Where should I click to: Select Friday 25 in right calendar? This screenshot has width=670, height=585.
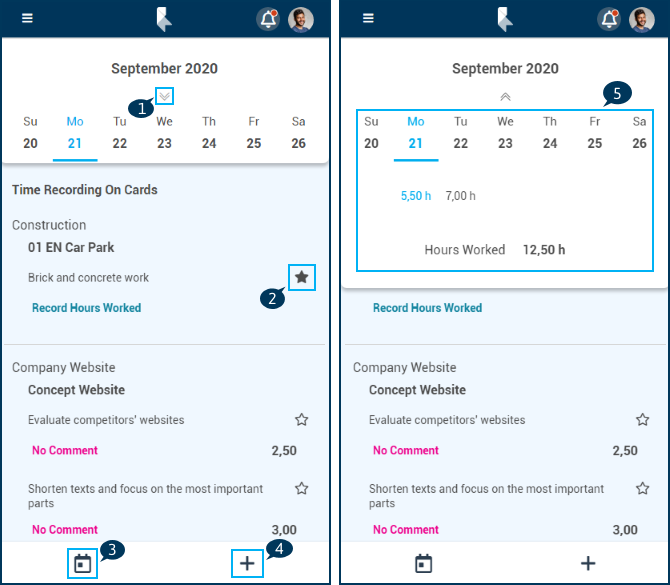click(595, 143)
